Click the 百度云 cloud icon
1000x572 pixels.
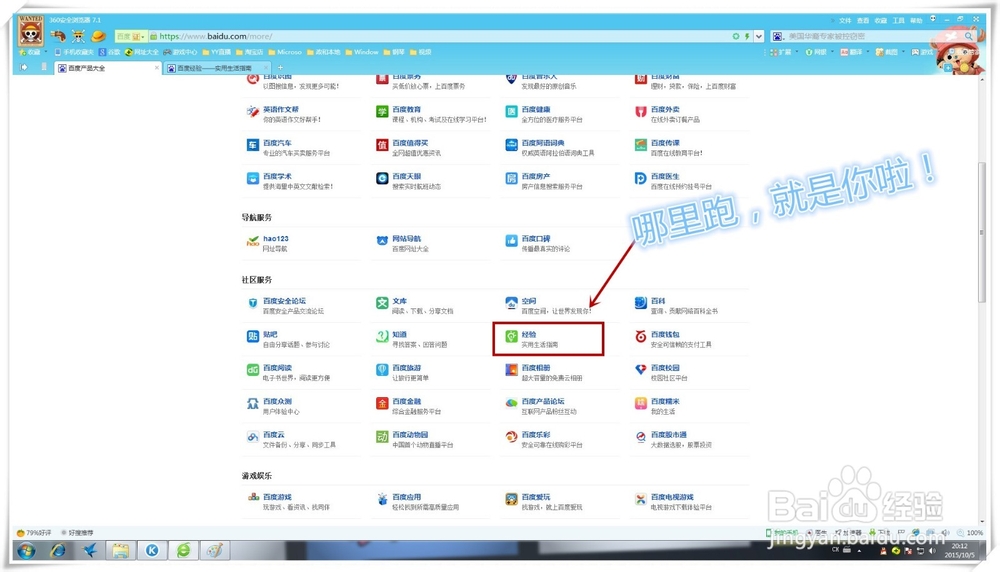[253, 437]
